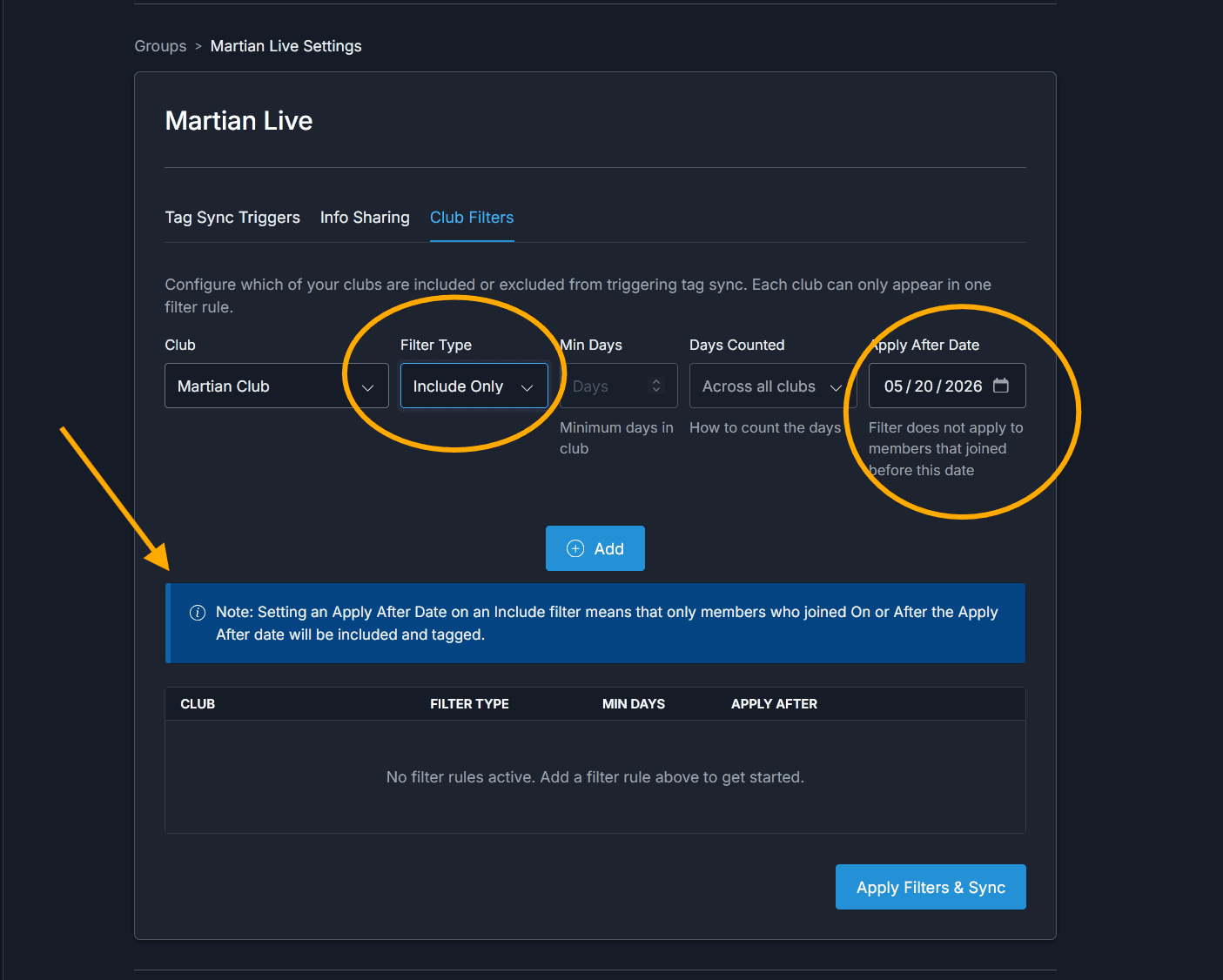The image size is (1223, 980).
Task: Click the CLUB column header
Action: pyautogui.click(x=198, y=704)
